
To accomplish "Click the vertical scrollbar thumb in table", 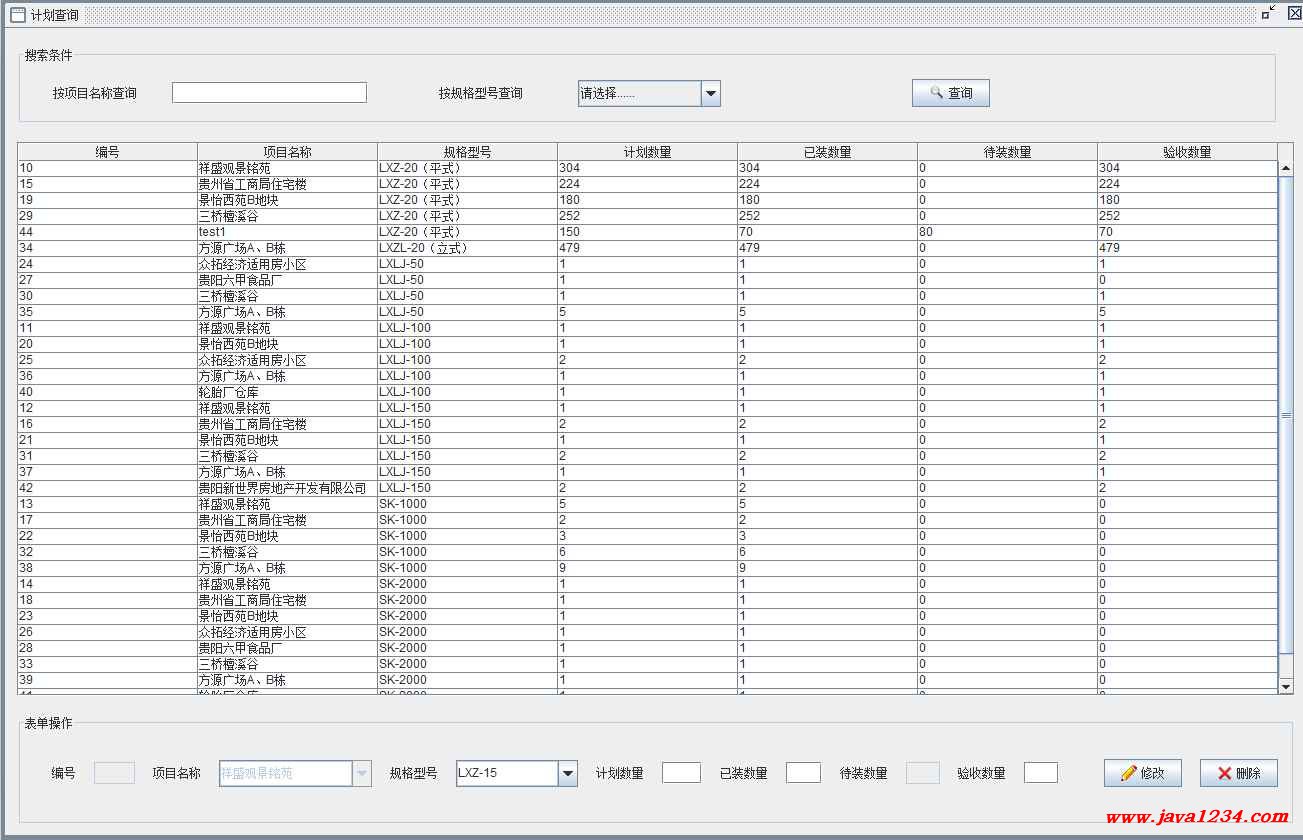I will 1286,415.
